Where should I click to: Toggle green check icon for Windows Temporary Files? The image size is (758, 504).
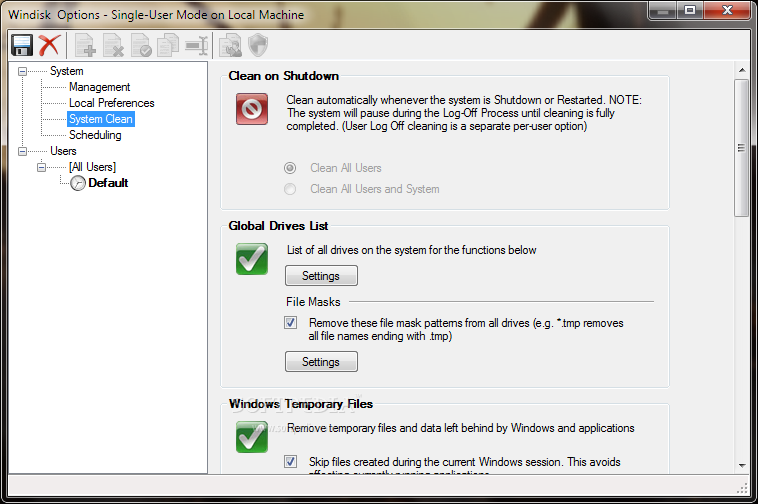pos(252,437)
